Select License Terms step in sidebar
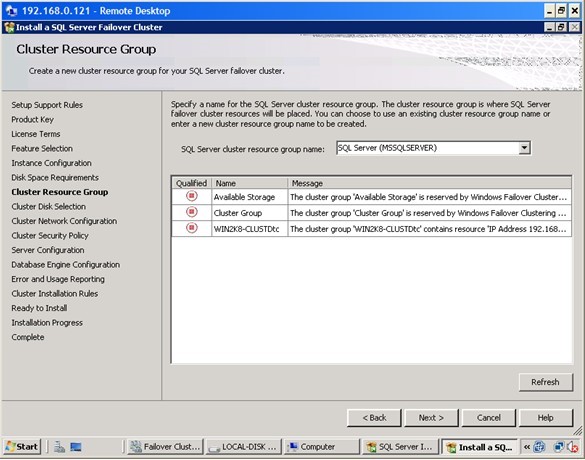 click(x=35, y=134)
